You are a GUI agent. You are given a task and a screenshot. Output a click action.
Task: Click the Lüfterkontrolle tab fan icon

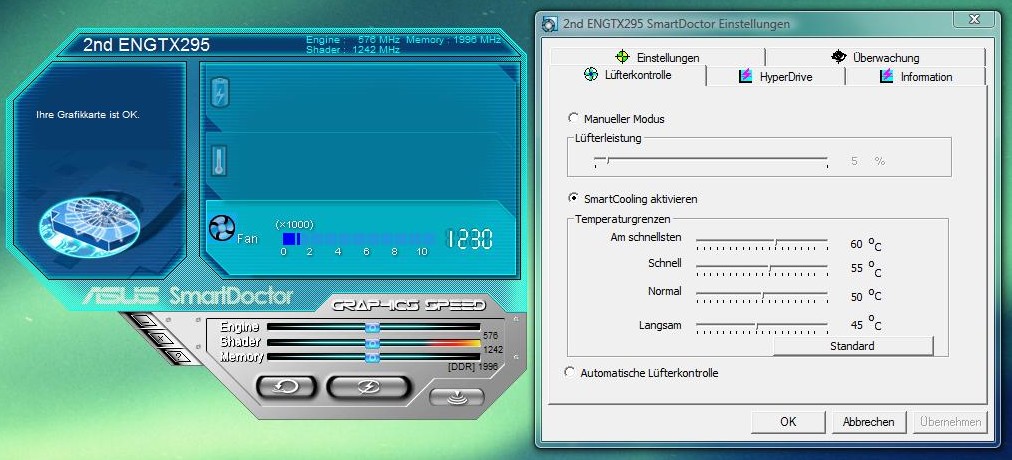click(591, 75)
